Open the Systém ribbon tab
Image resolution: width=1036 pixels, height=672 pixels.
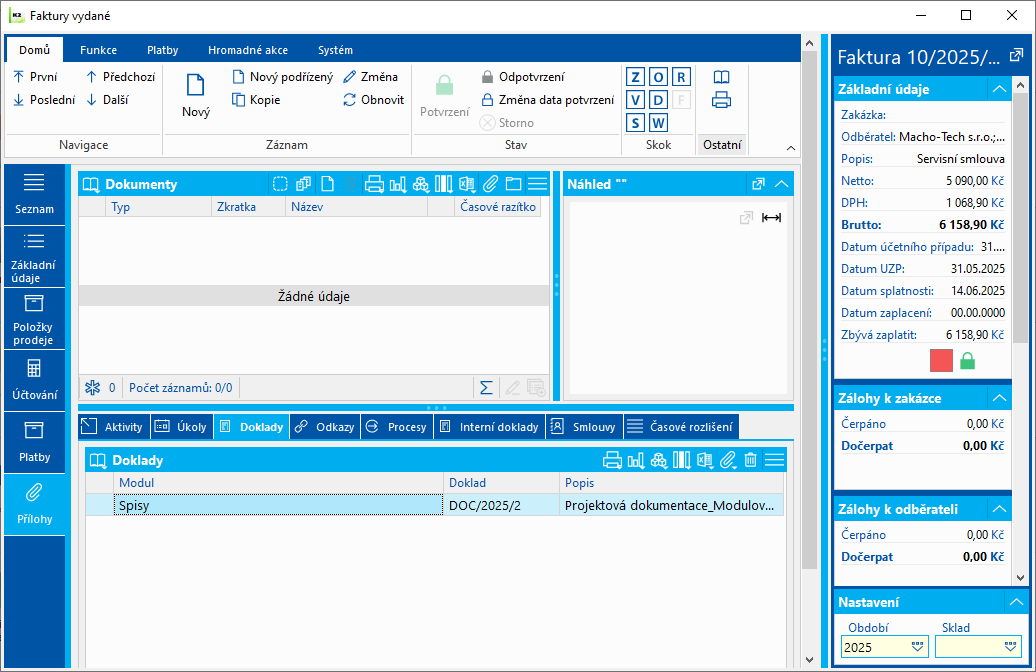coord(336,50)
